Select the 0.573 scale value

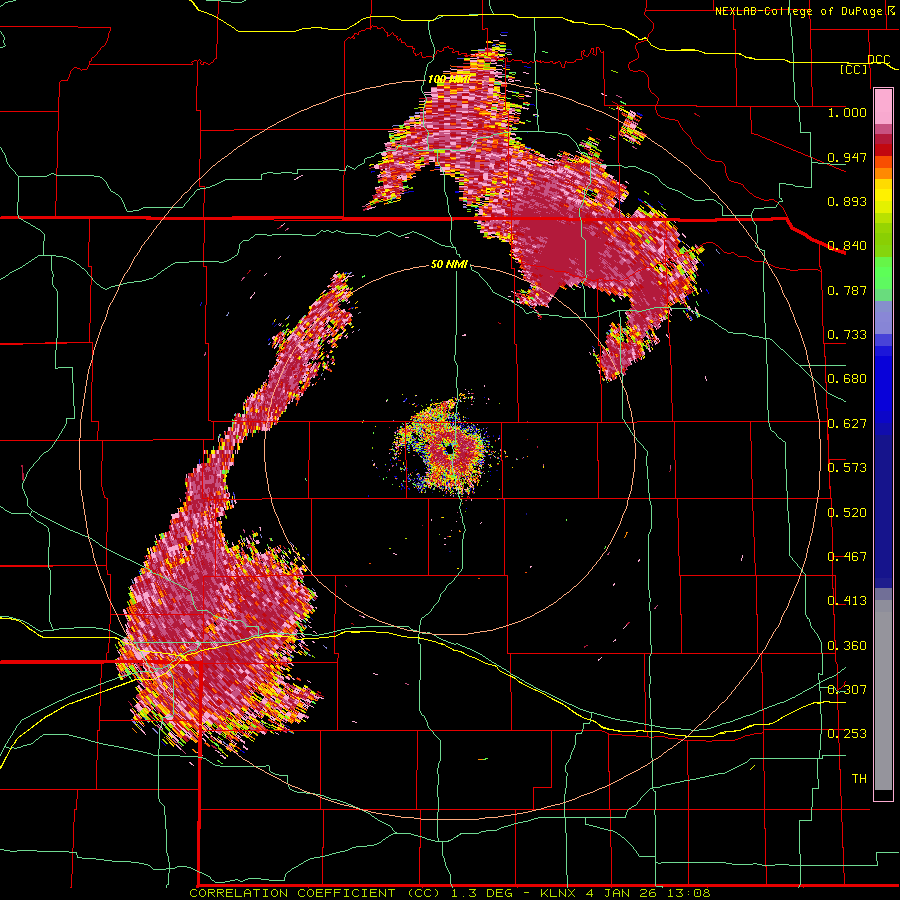coord(847,468)
